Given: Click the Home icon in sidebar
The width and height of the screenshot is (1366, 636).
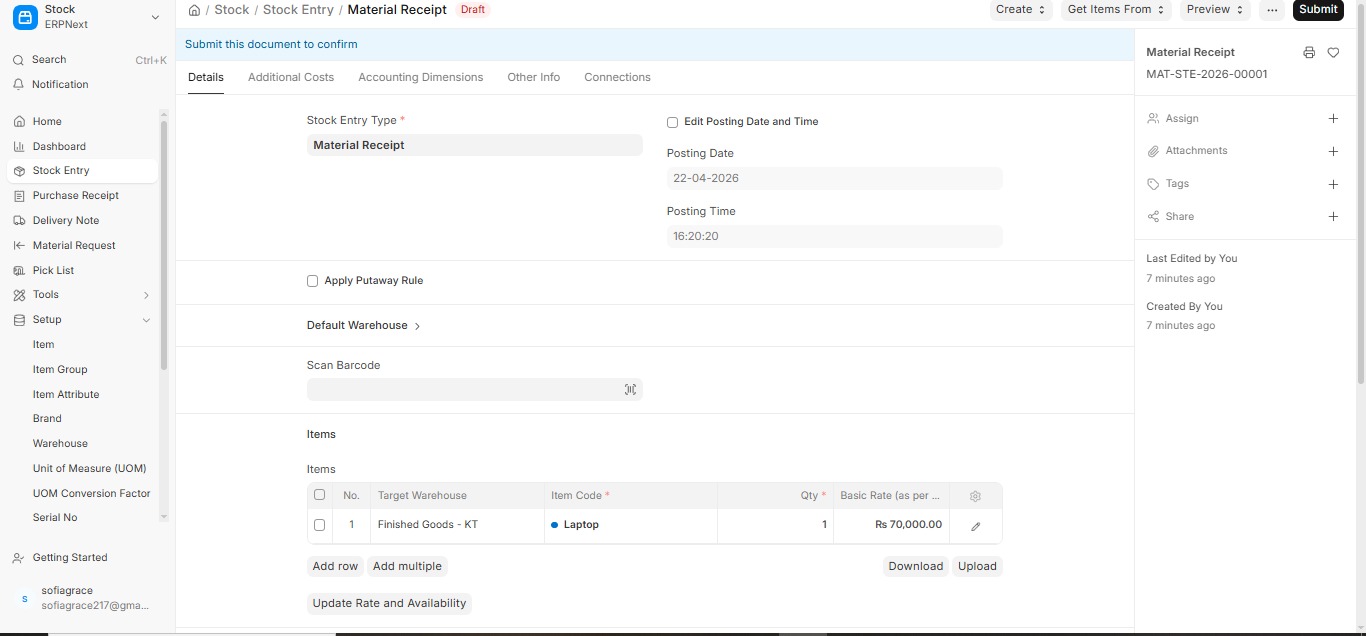Looking at the screenshot, I should [x=19, y=122].
